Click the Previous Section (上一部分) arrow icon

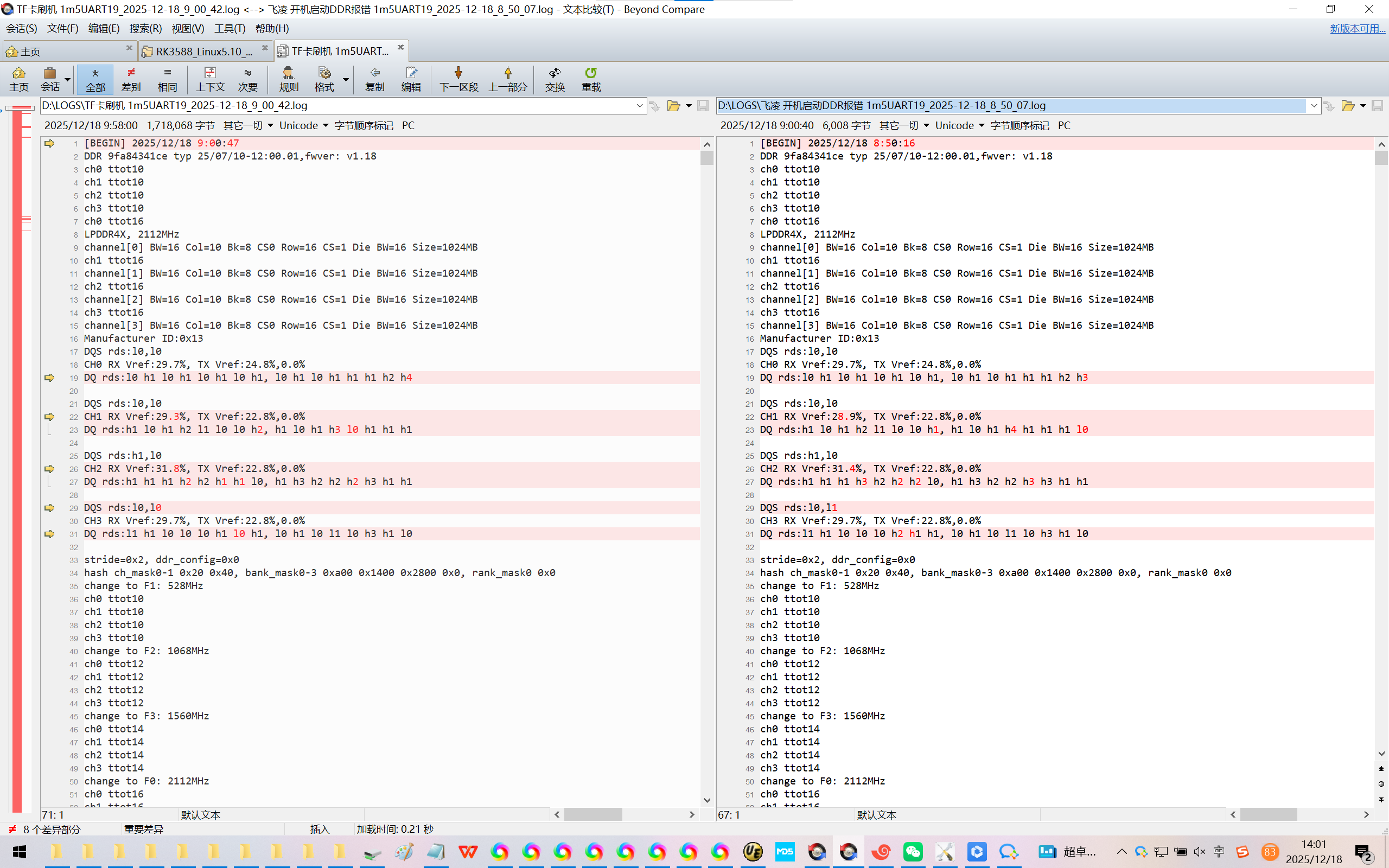click(x=507, y=73)
